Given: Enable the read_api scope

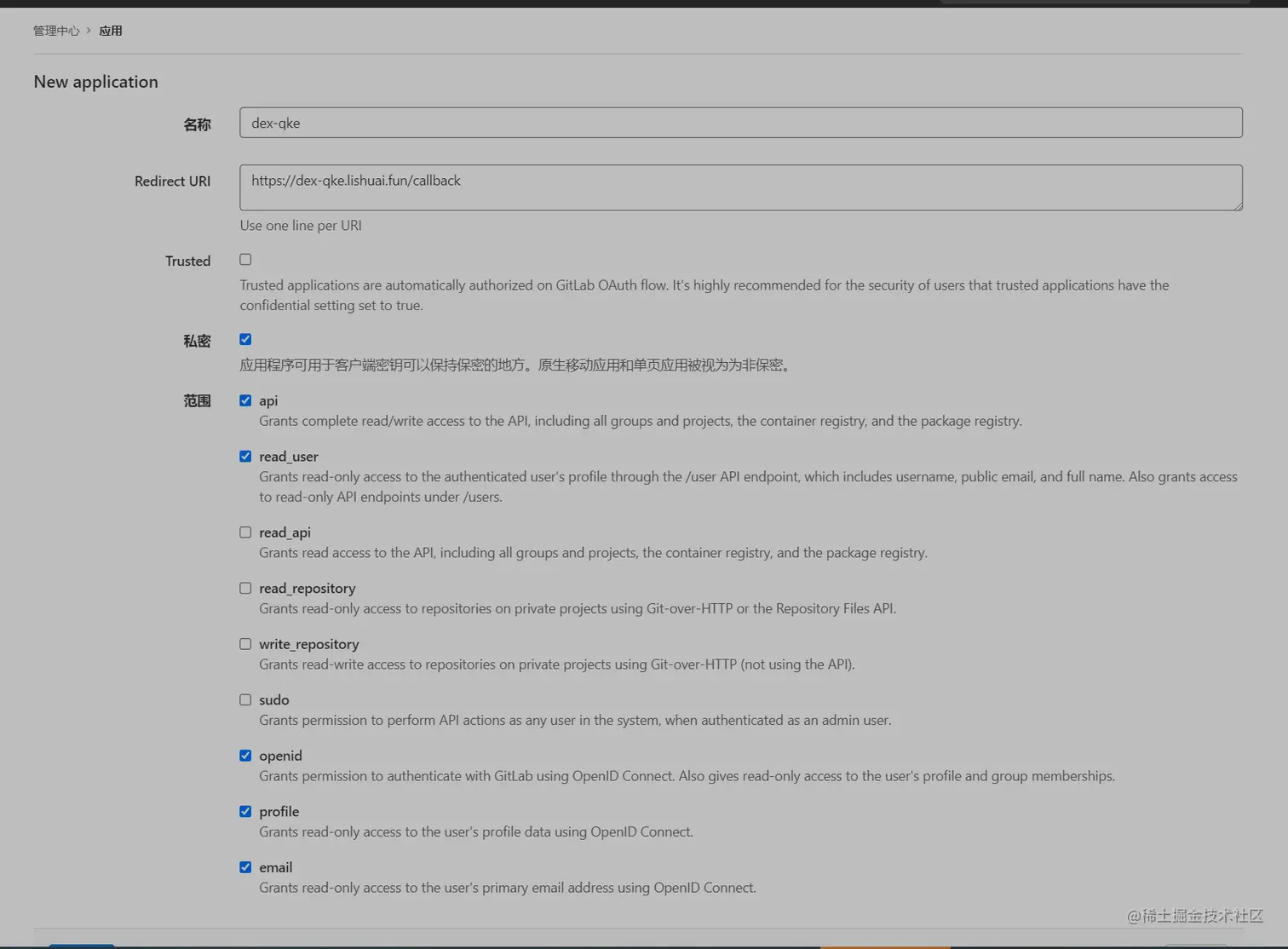Looking at the screenshot, I should pos(245,532).
